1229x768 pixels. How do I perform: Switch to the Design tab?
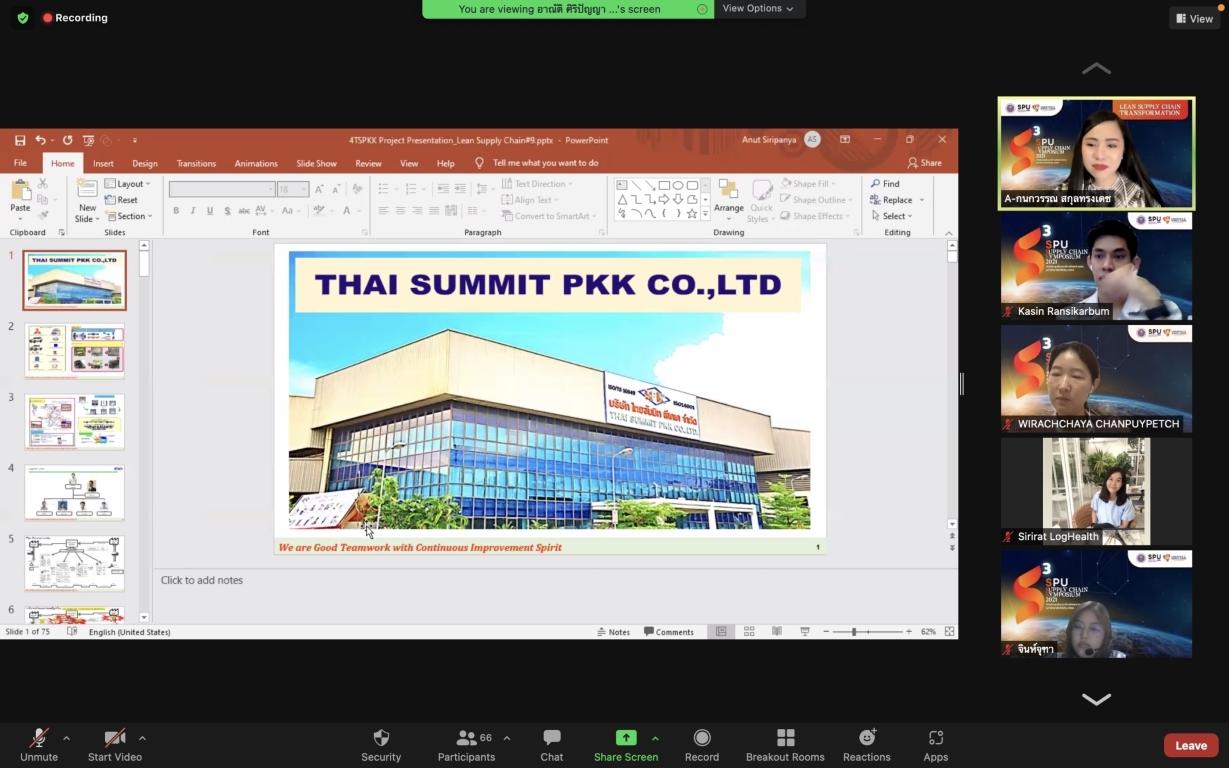click(x=145, y=163)
